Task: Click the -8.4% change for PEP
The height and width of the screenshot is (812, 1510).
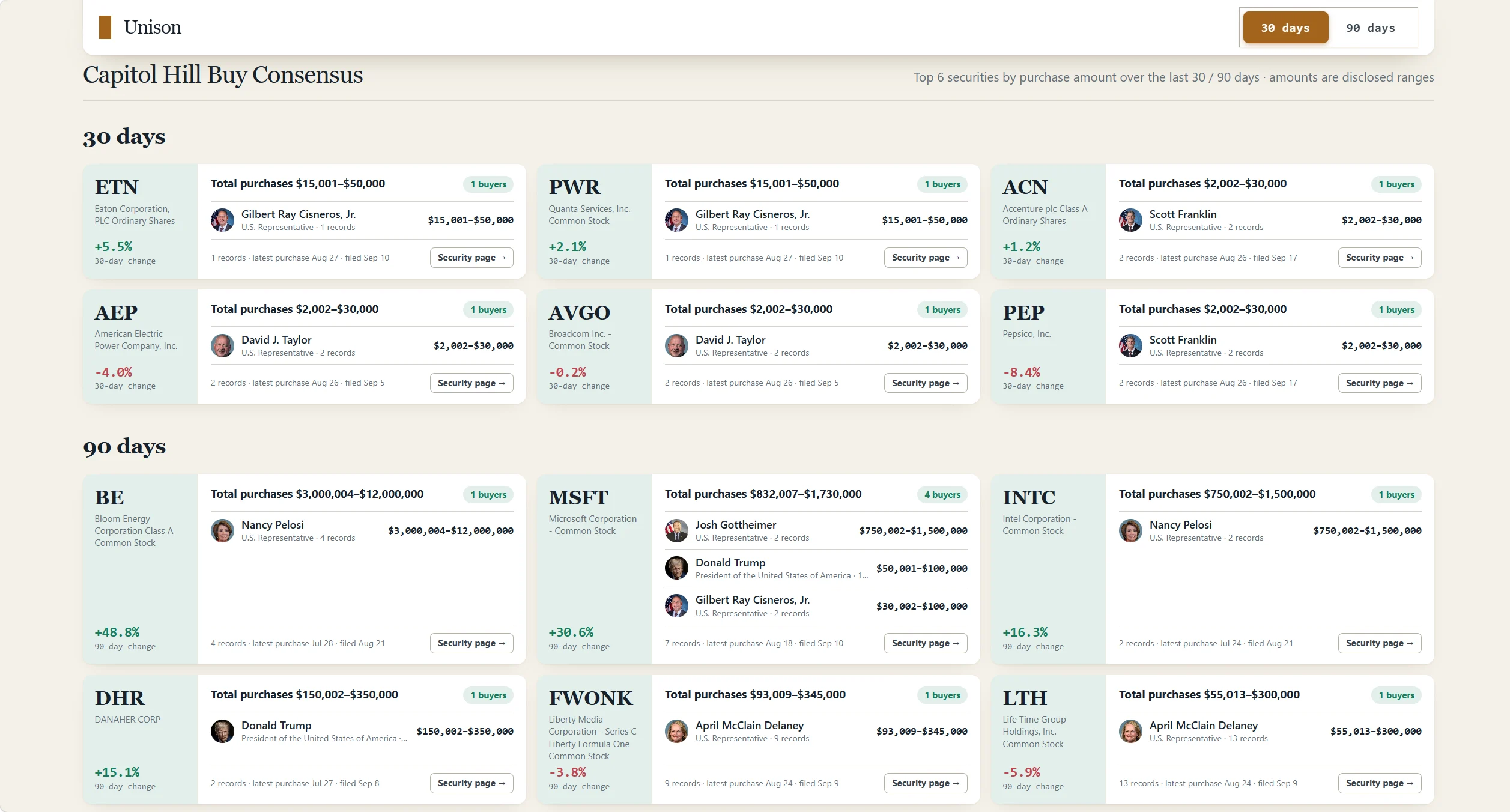Action: [1022, 372]
